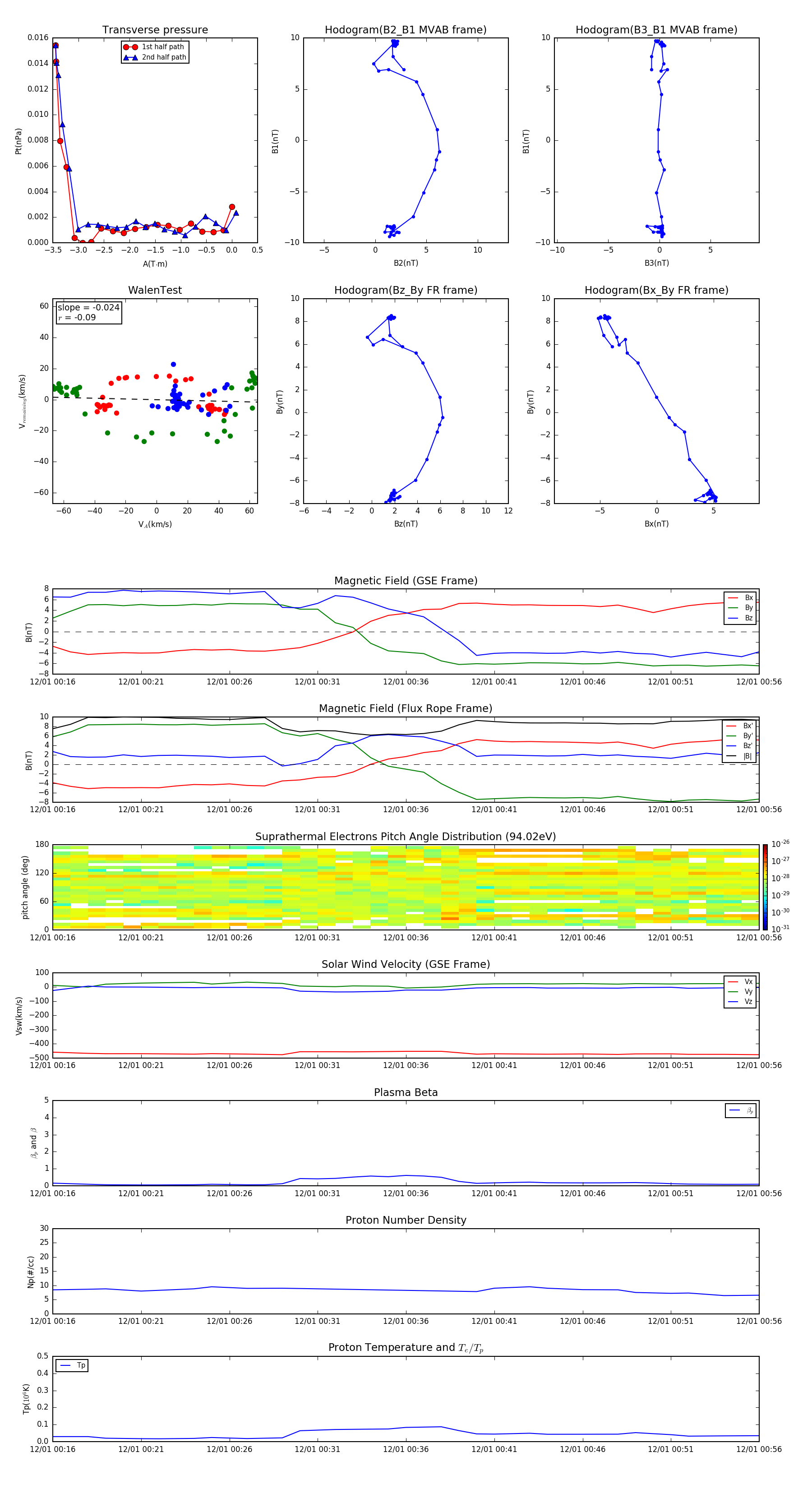Click the '12/01 00:36' tick under GSE magnetic field
Screen dimensions: 812x1489
coord(406,682)
